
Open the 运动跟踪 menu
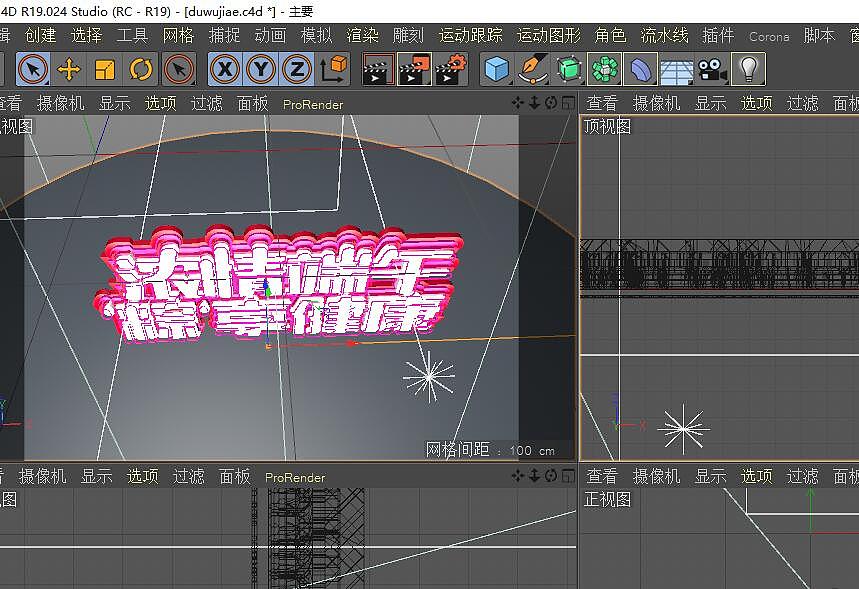[x=471, y=36]
